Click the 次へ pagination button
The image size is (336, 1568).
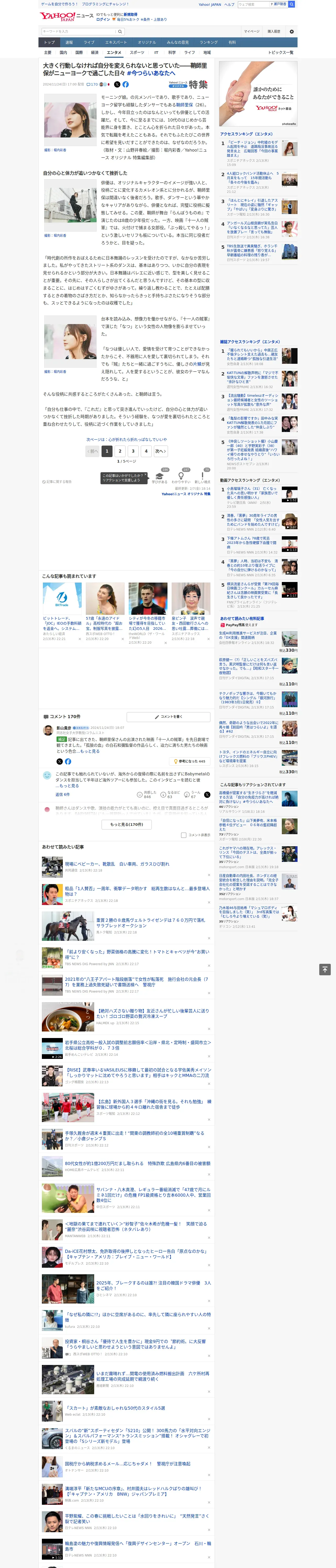pyautogui.click(x=160, y=451)
